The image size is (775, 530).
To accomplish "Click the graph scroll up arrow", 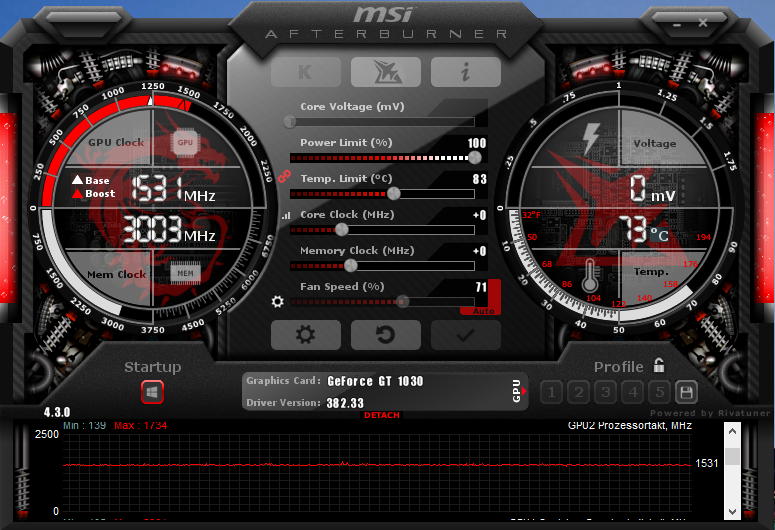I will pyautogui.click(x=732, y=431).
